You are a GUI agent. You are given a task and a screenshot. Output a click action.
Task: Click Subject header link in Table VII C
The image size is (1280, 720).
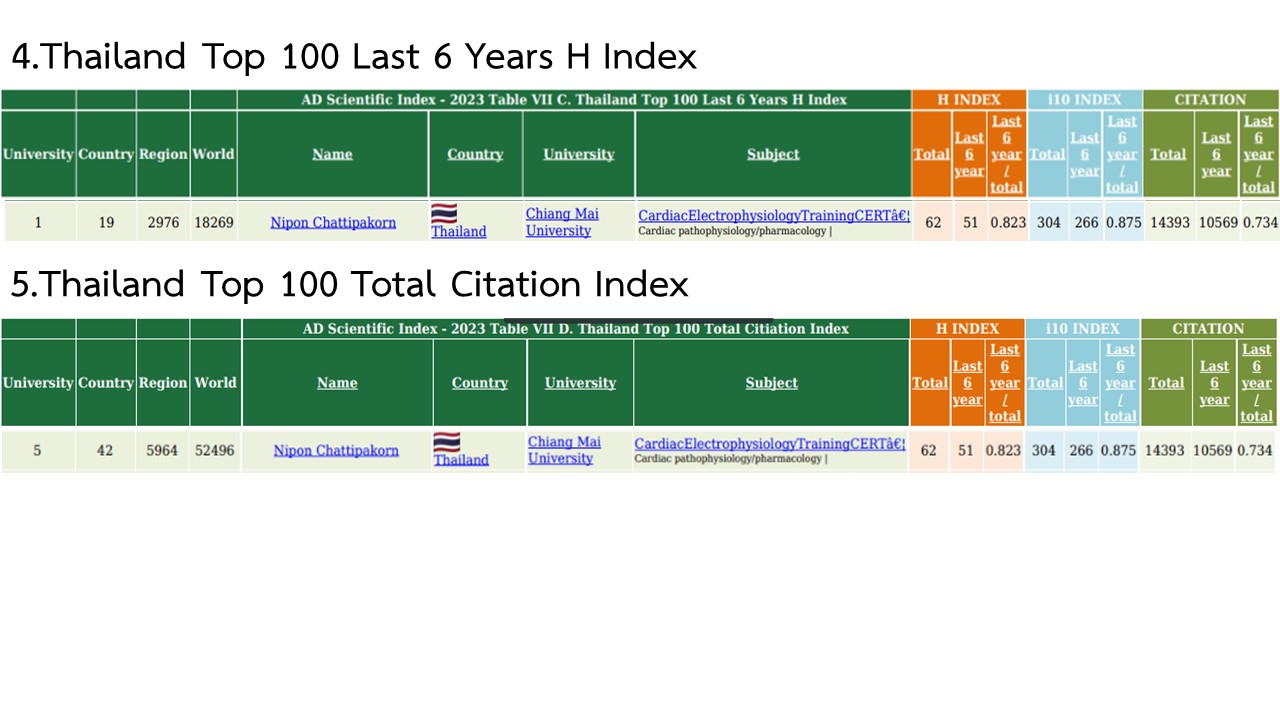pyautogui.click(x=773, y=154)
